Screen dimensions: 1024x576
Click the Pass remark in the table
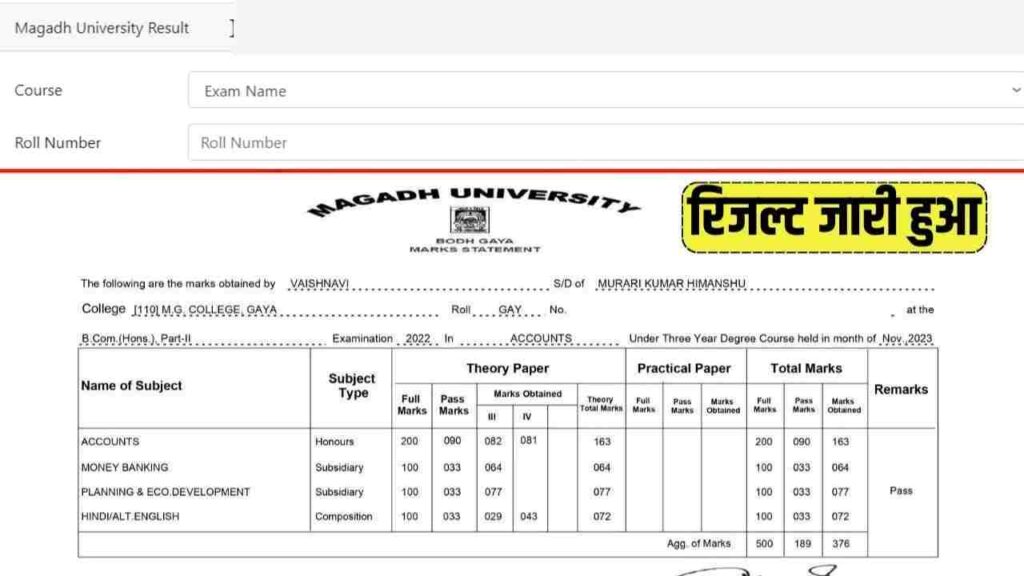tap(901, 491)
